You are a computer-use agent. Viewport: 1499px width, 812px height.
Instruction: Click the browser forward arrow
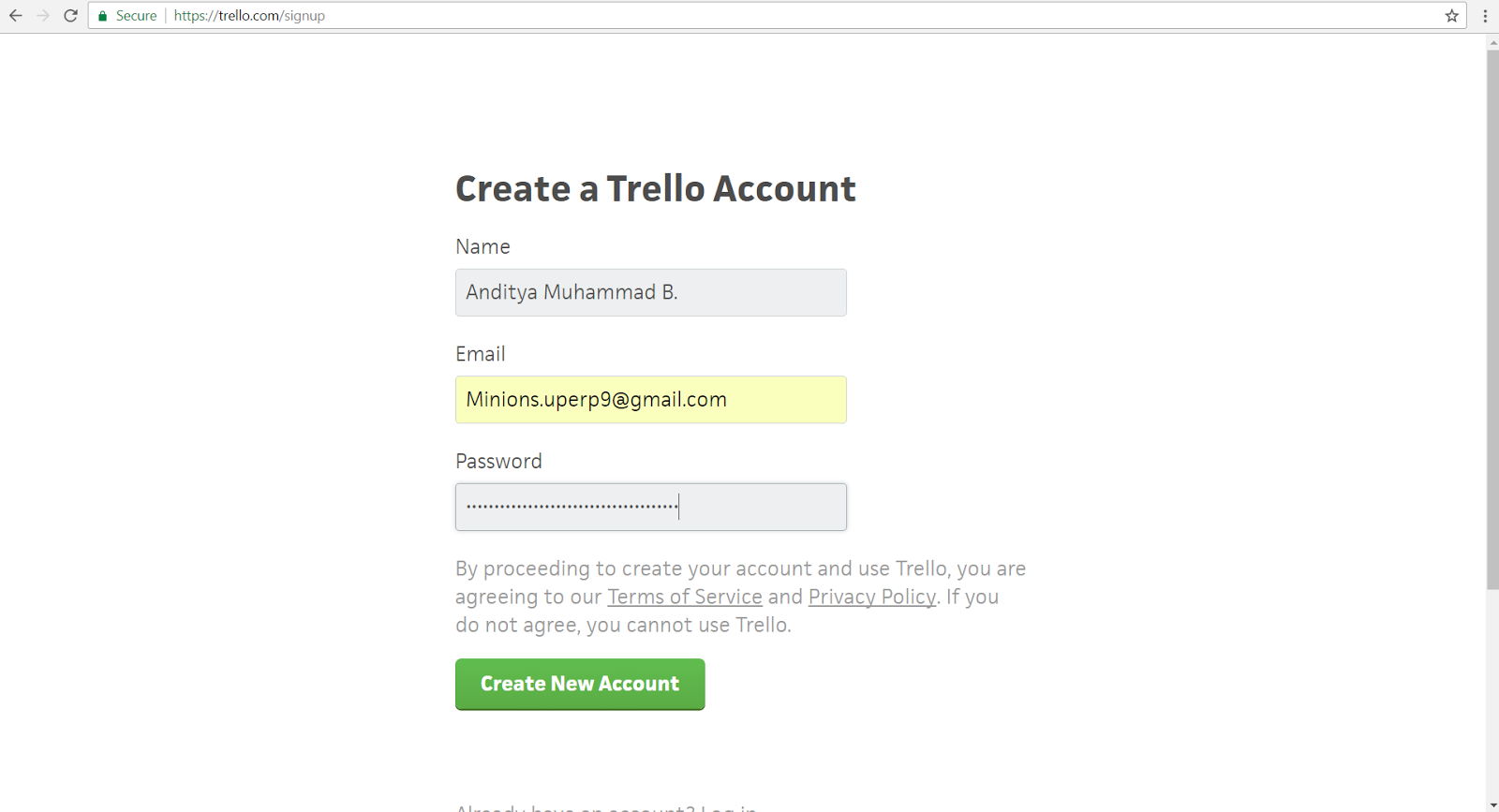click(x=43, y=16)
